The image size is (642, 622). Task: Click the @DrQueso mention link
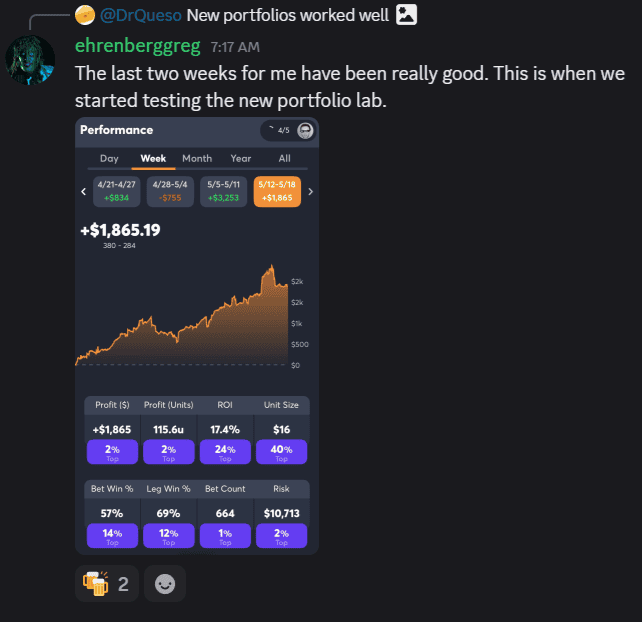pyautogui.click(x=140, y=16)
